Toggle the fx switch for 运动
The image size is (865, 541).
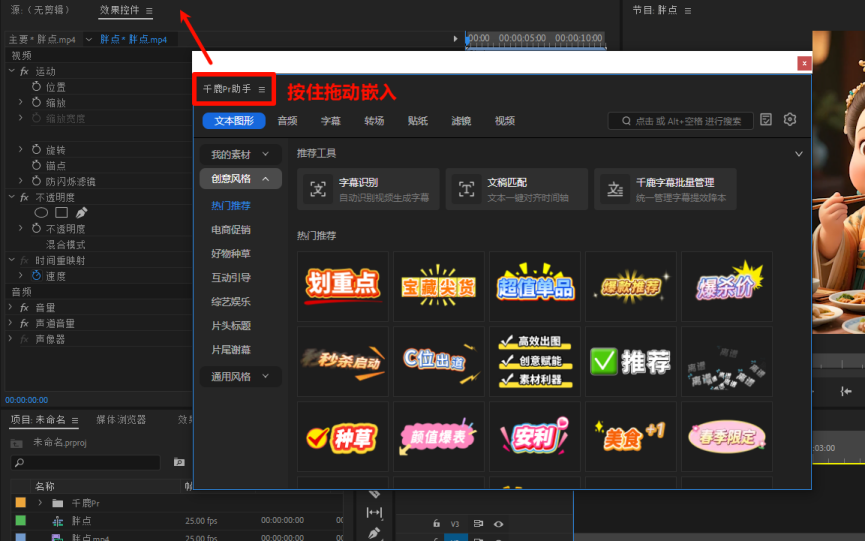24,71
